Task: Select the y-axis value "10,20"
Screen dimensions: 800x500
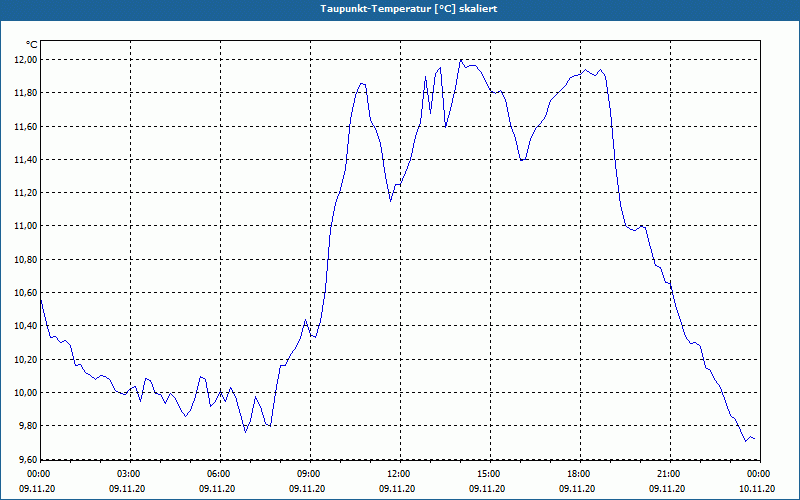Action: tap(27, 359)
